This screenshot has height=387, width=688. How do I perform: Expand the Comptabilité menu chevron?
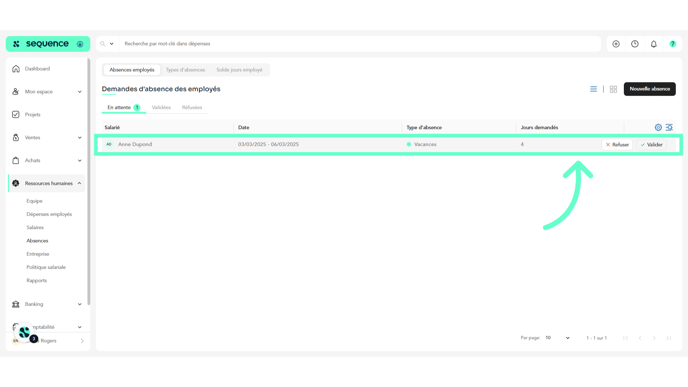pos(79,327)
